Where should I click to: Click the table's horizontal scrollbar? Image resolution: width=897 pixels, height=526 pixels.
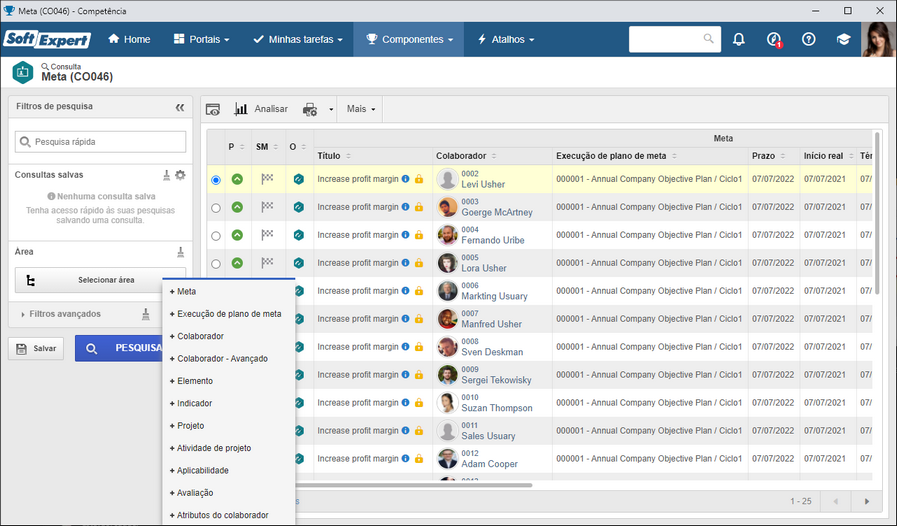(x=413, y=485)
